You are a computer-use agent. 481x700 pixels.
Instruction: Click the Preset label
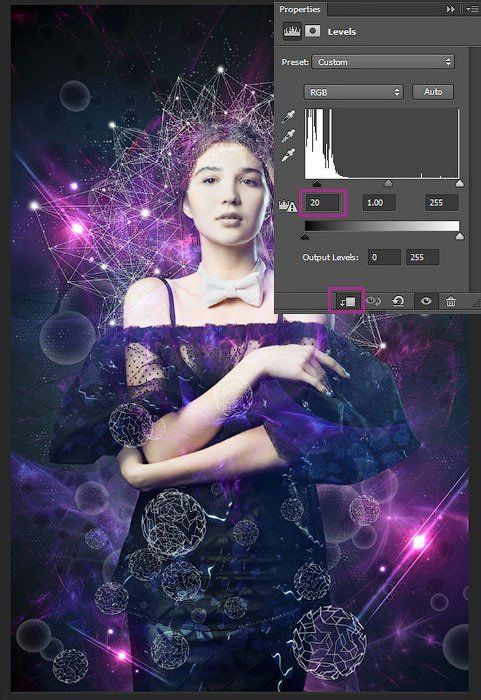tap(295, 62)
